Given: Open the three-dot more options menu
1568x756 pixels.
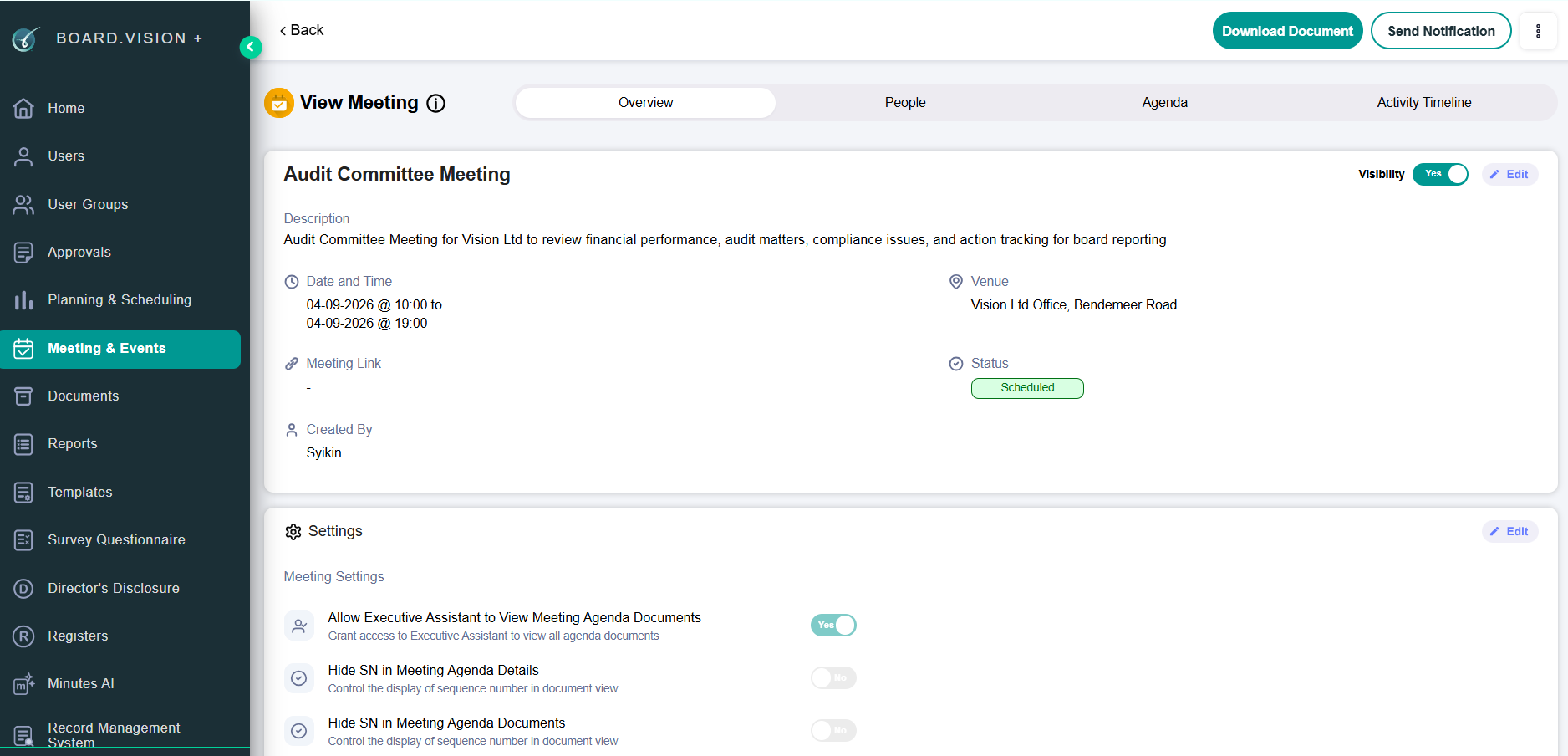Looking at the screenshot, I should click(1538, 31).
